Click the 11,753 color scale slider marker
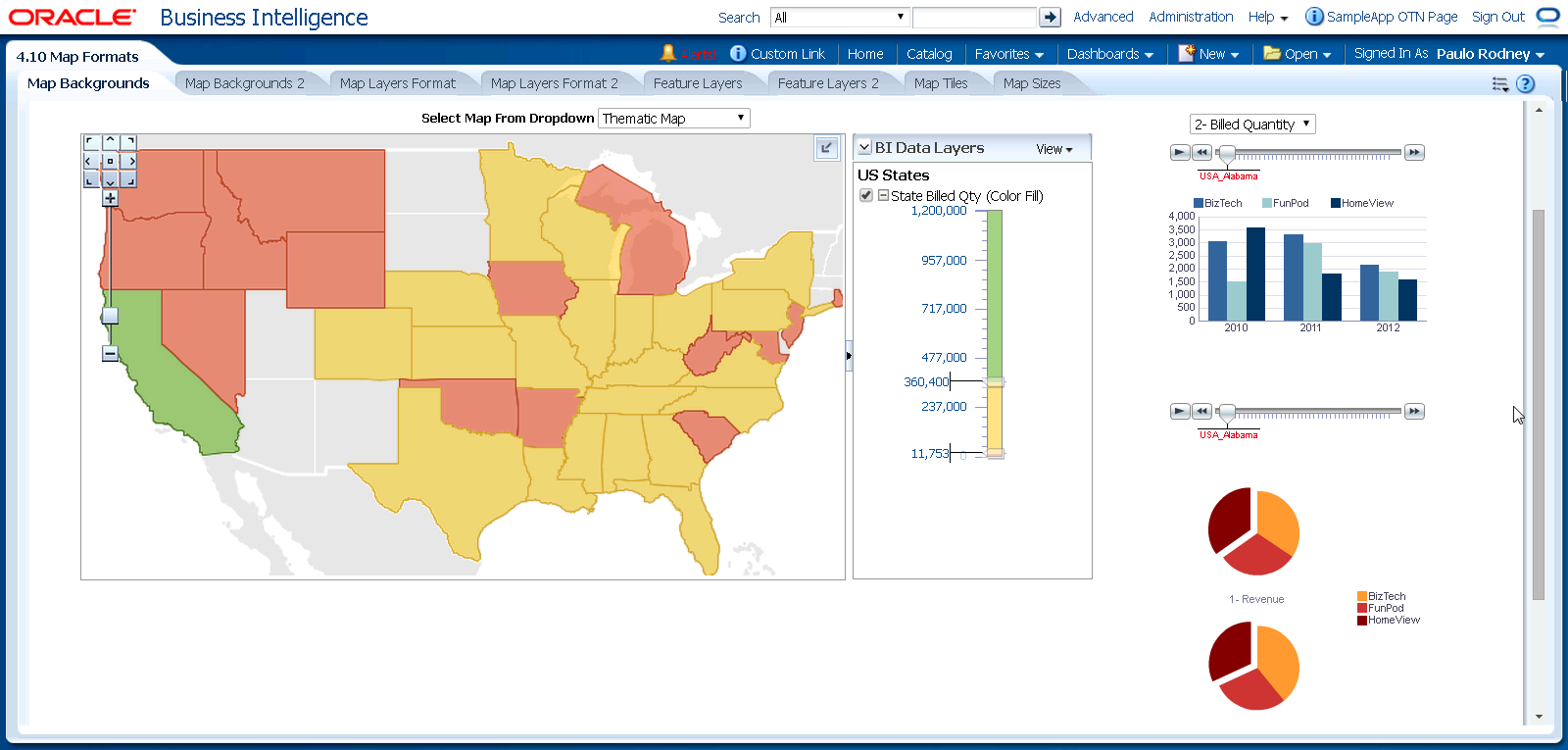Viewport: 1568px width, 750px height. tap(994, 453)
